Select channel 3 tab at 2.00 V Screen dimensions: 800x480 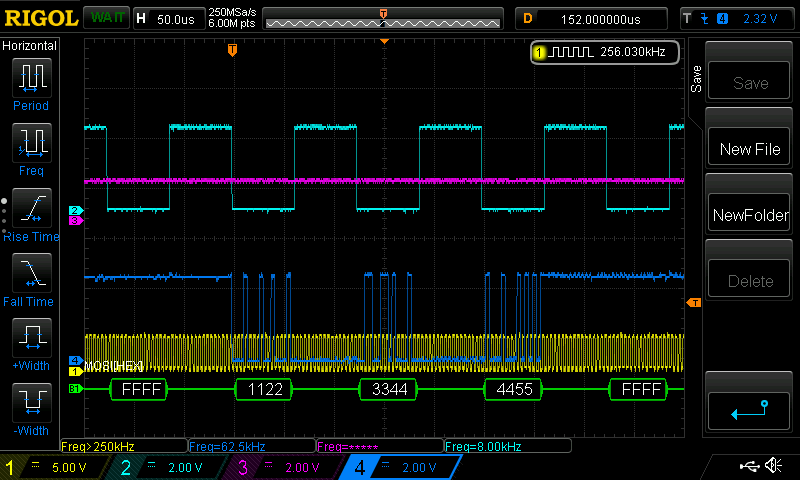287,467
